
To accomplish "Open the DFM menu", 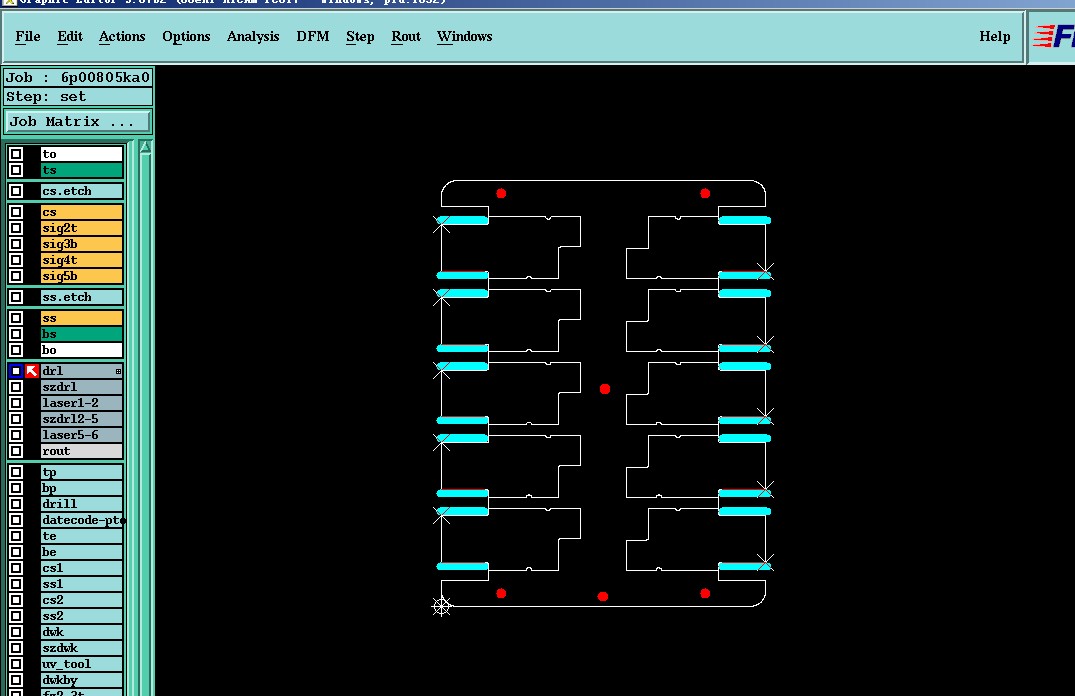I will (x=313, y=36).
